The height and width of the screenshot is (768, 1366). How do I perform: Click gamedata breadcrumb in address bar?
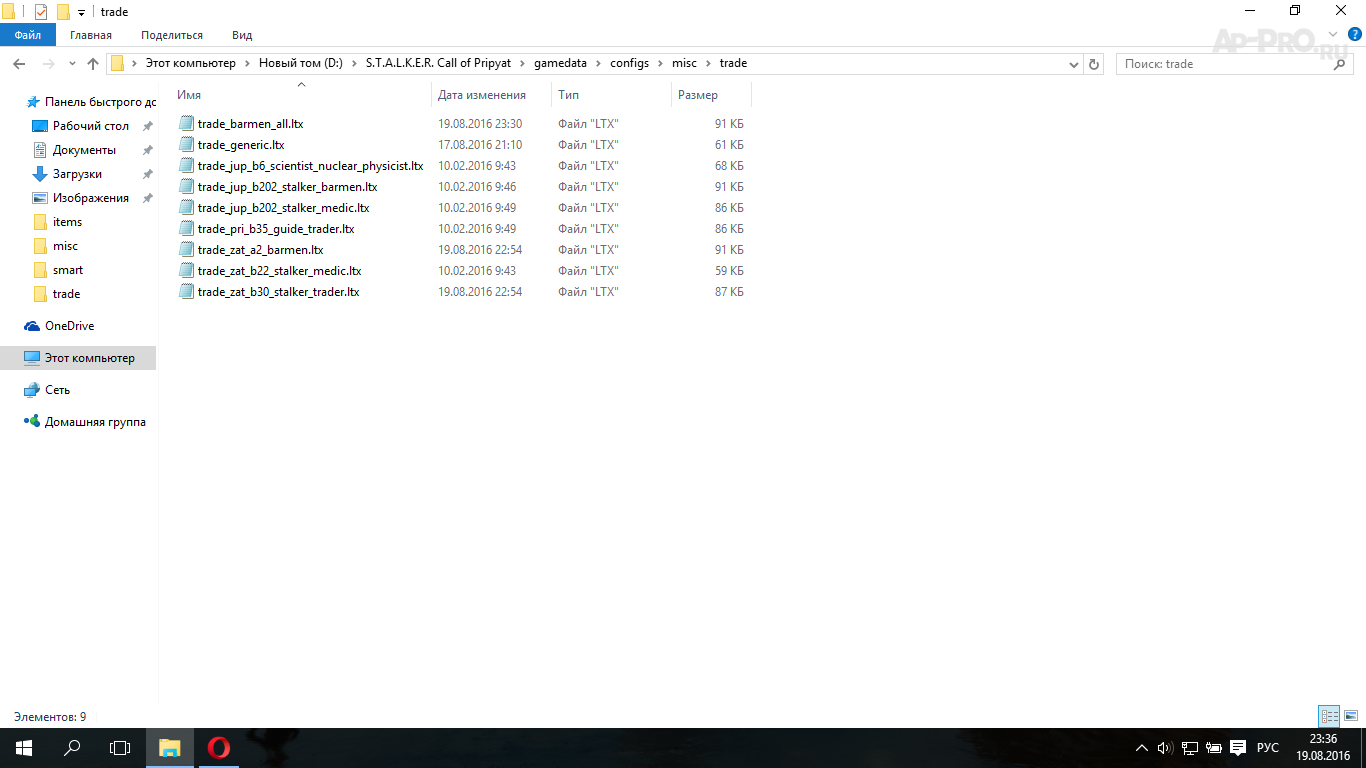[560, 63]
